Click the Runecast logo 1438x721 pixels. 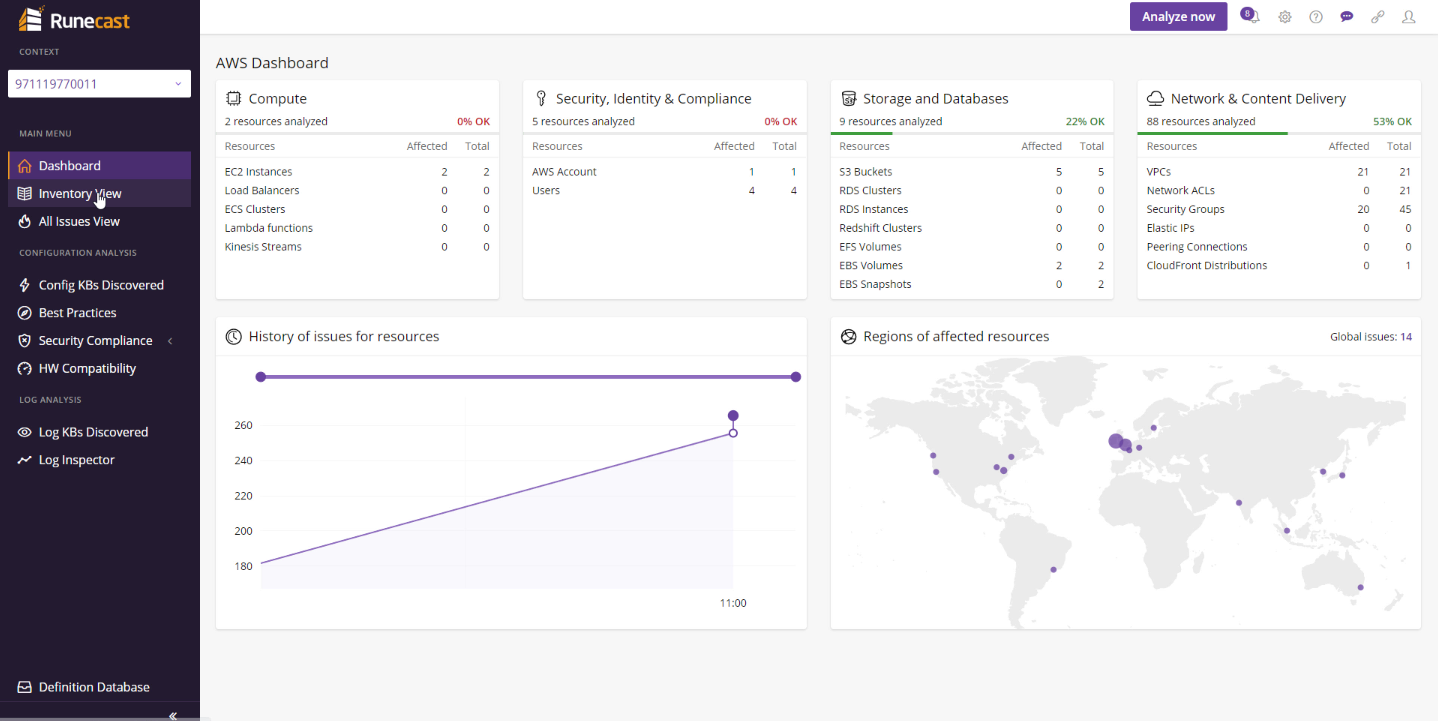coord(74,19)
